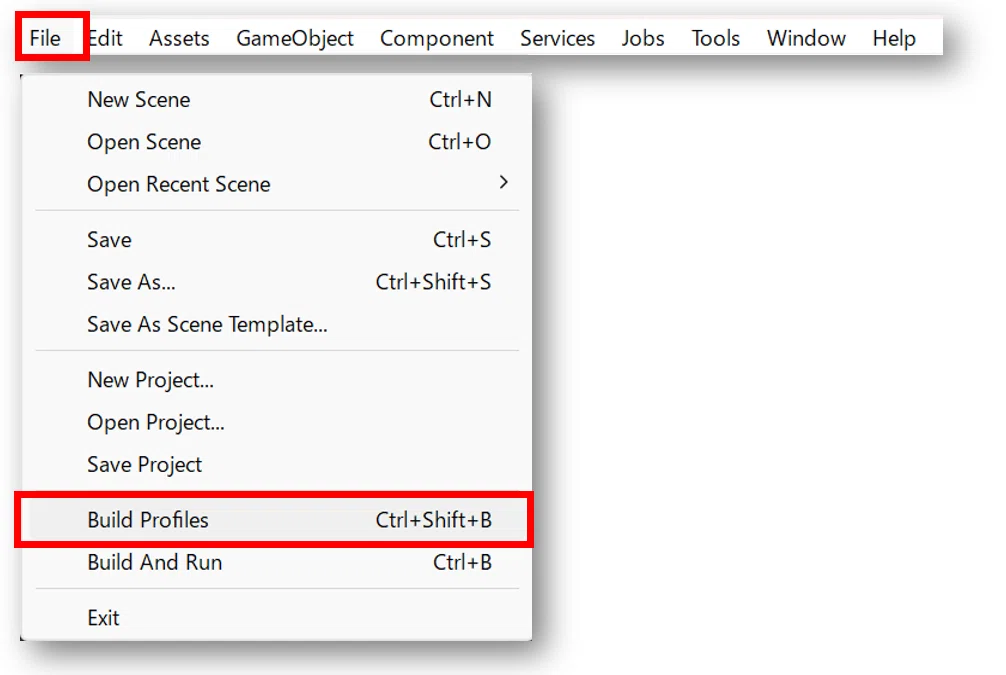Choose Save As... option
Viewport: 1006px width, 675px height.
pyautogui.click(x=277, y=282)
